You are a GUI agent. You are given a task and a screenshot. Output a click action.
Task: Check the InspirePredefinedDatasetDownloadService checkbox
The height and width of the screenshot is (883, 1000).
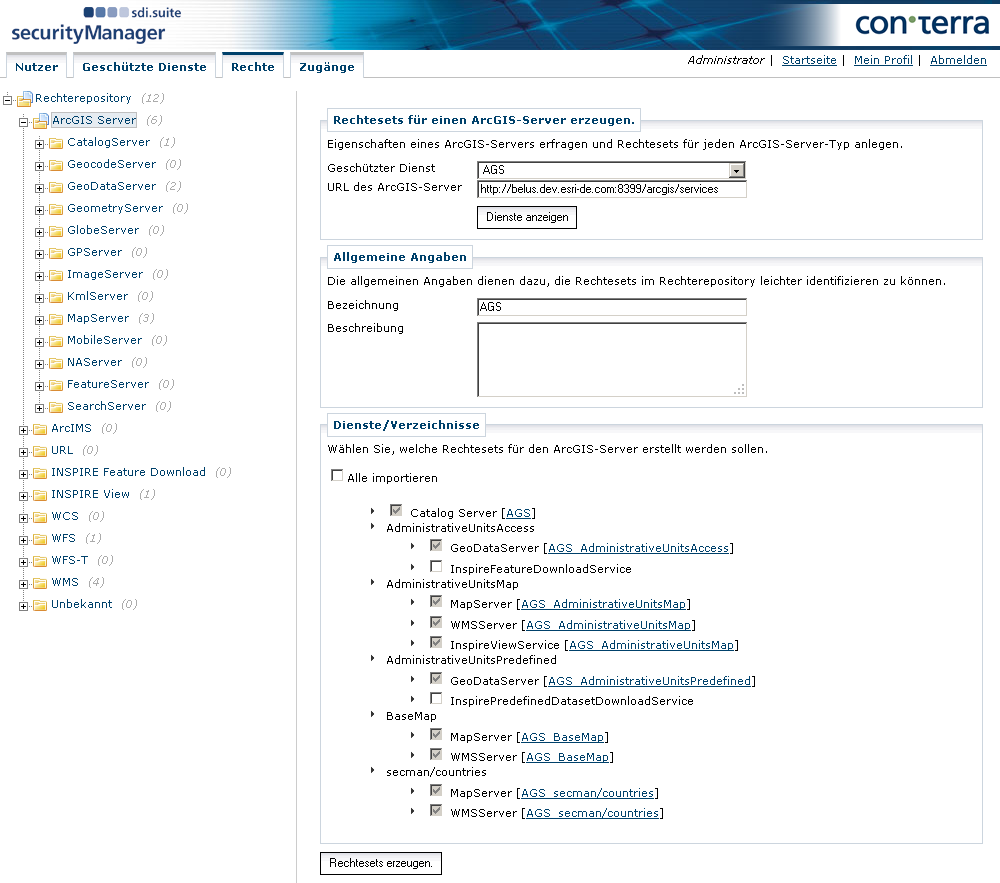click(436, 700)
